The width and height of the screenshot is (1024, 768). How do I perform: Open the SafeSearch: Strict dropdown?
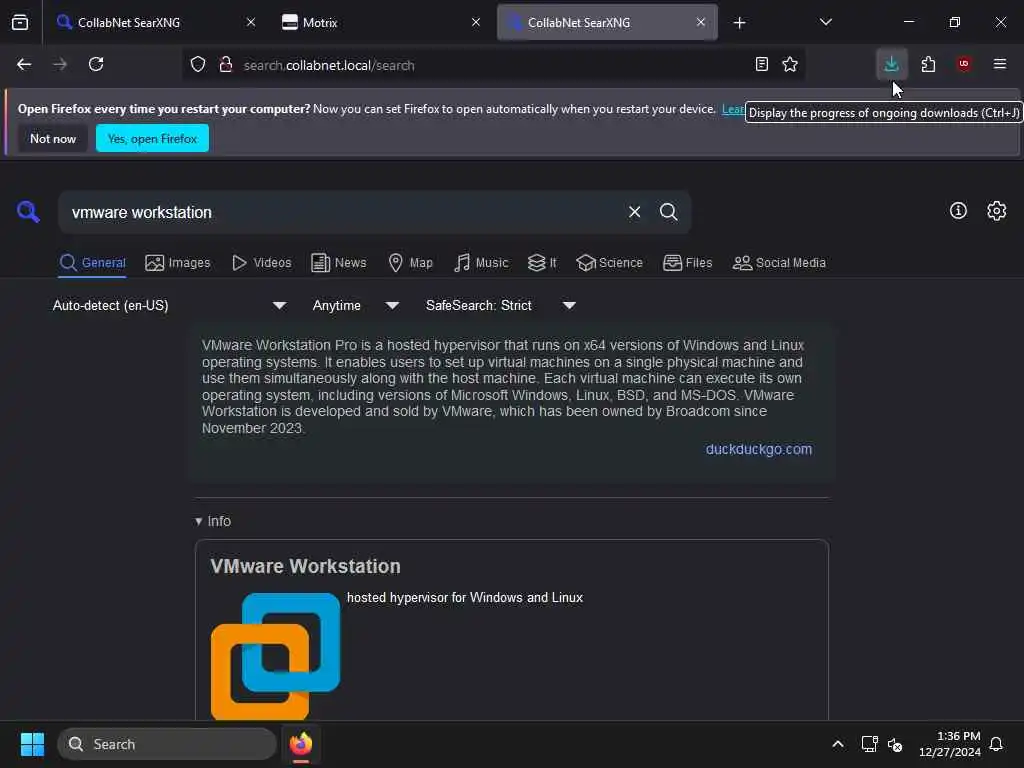[x=501, y=305]
